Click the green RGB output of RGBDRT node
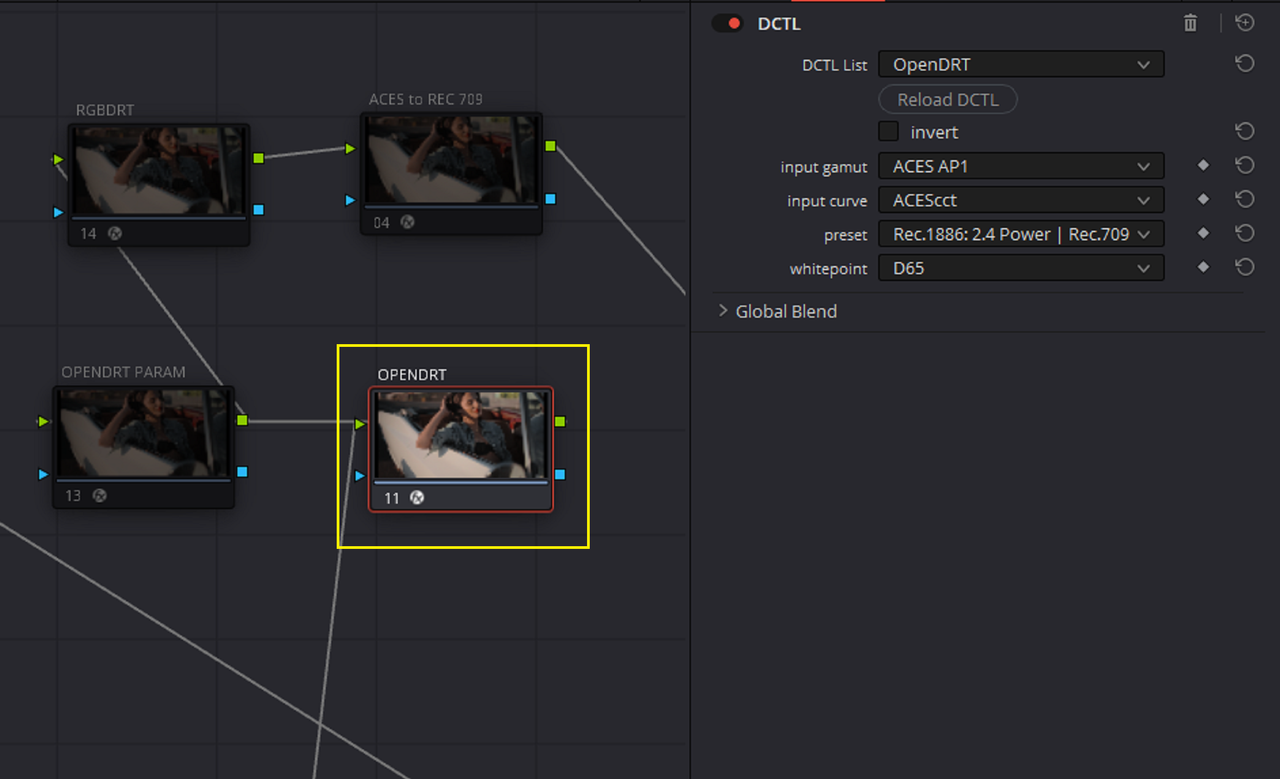Screen dimensions: 1280x779 pos(258,158)
